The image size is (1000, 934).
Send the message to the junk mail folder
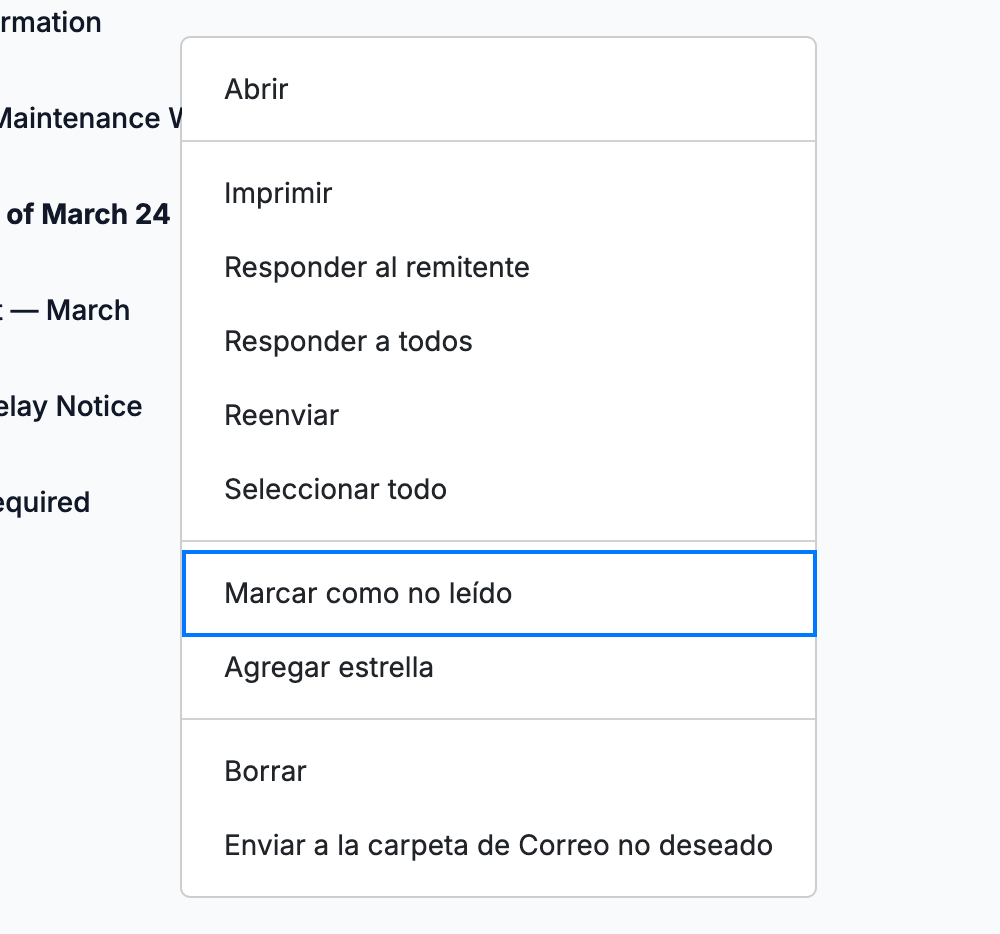pyautogui.click(x=498, y=845)
